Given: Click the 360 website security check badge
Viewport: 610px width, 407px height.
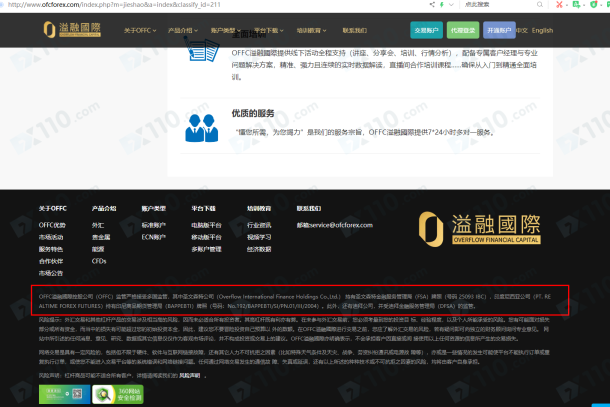Looking at the screenshot, I should pyautogui.click(x=118, y=395).
